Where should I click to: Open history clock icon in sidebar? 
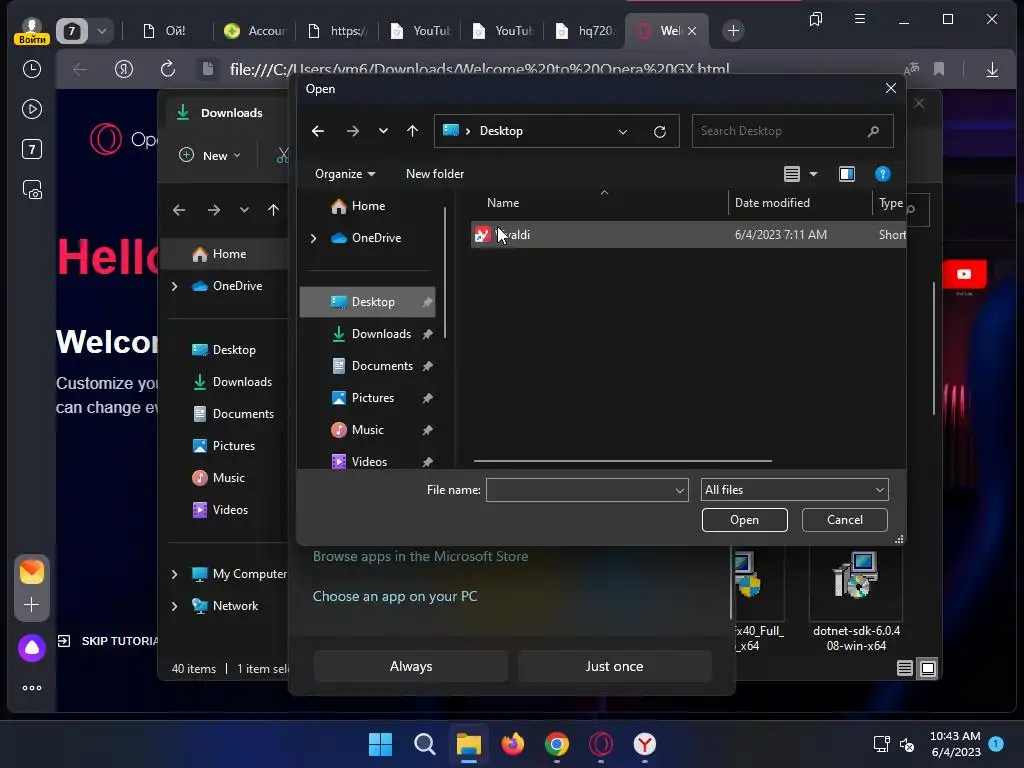pos(32,69)
